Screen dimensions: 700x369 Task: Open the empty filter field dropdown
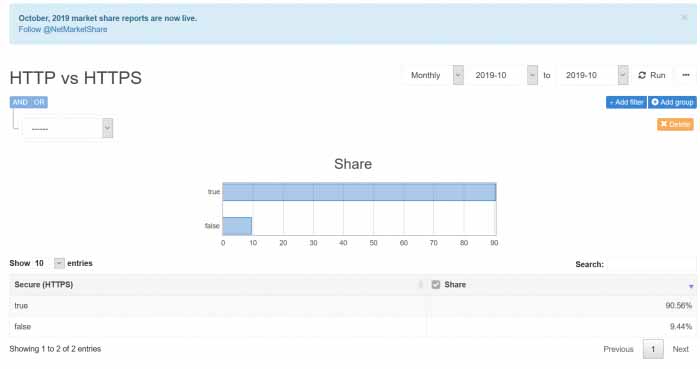(x=68, y=129)
